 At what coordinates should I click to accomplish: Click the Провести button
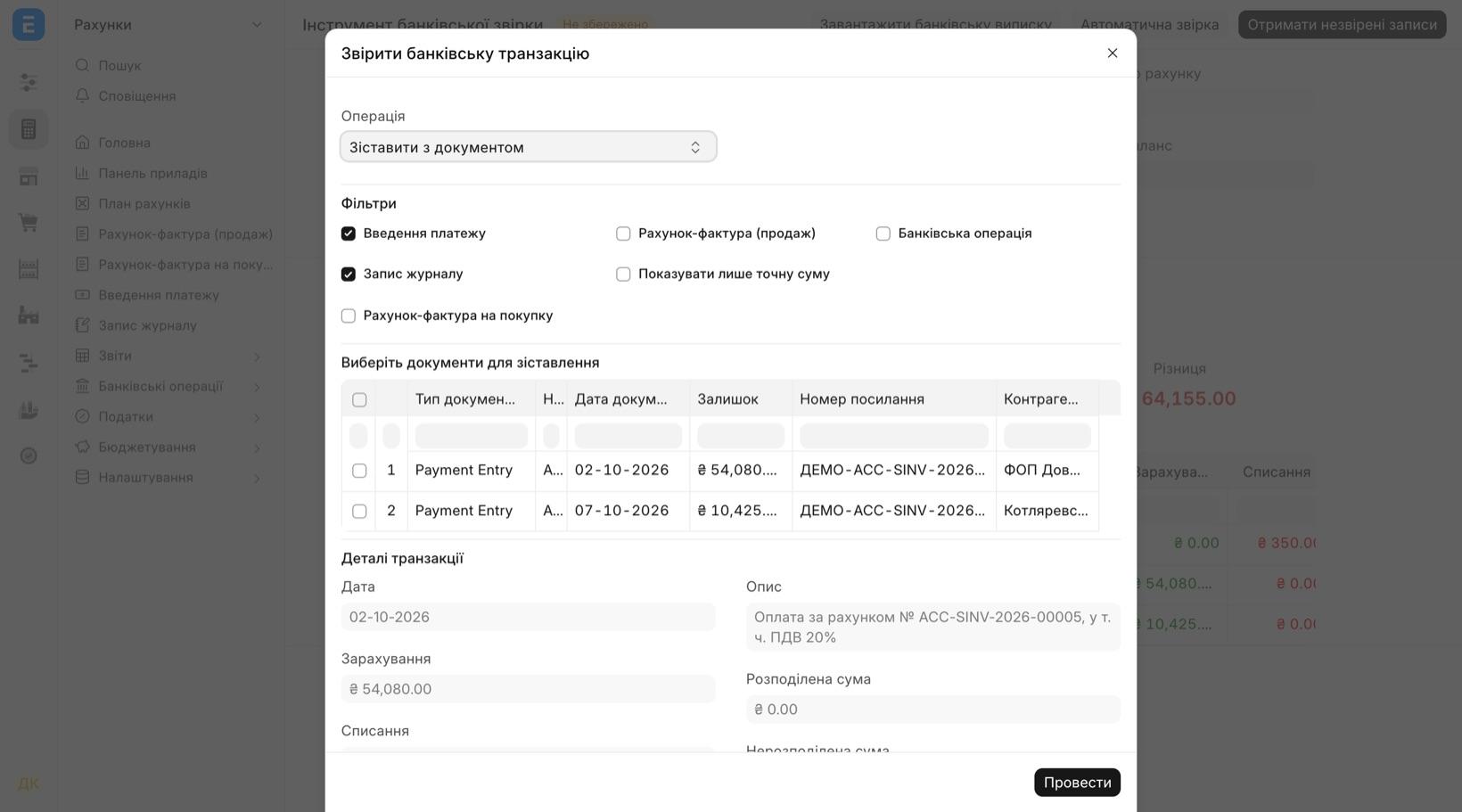(x=1077, y=783)
